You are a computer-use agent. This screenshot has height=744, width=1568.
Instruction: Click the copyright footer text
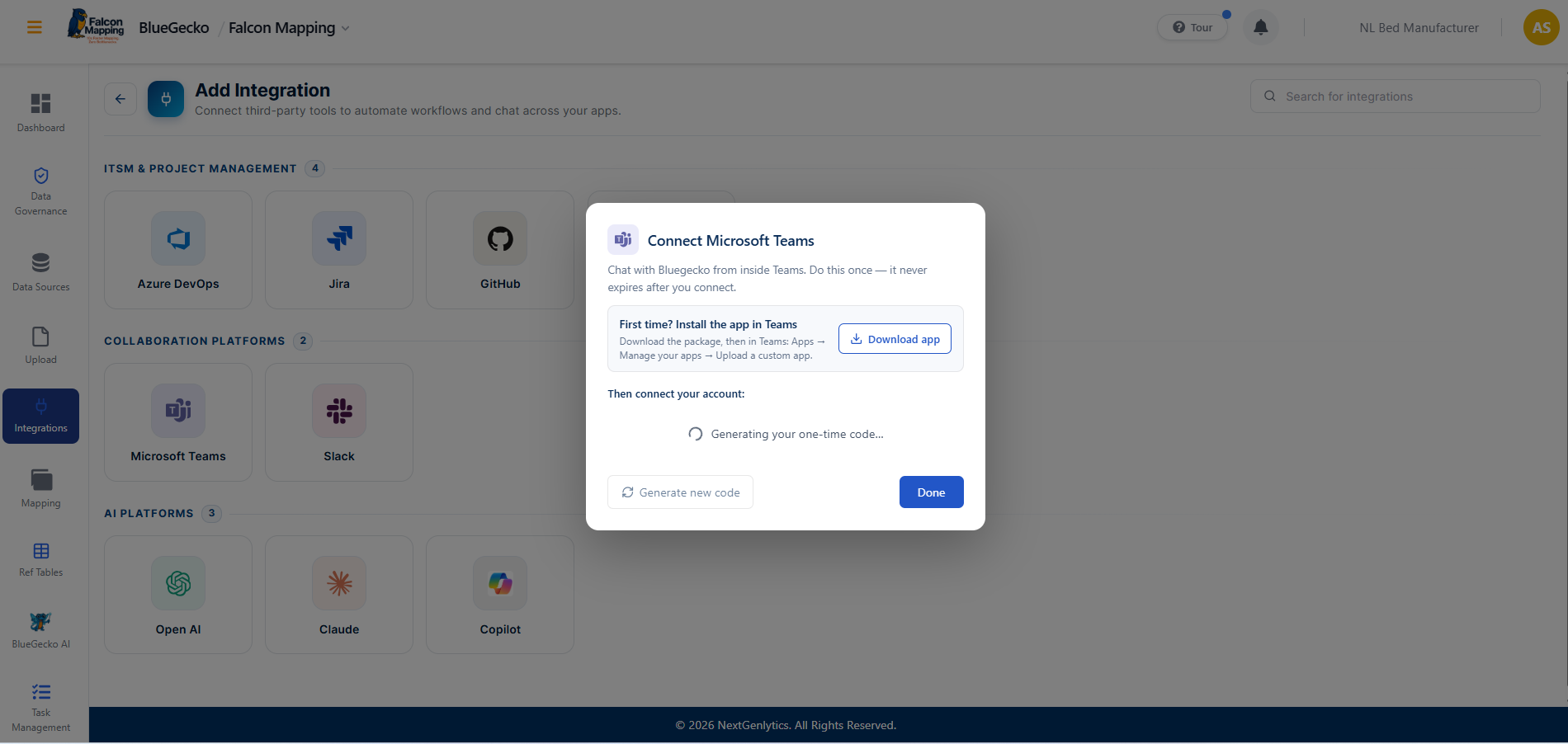786,725
